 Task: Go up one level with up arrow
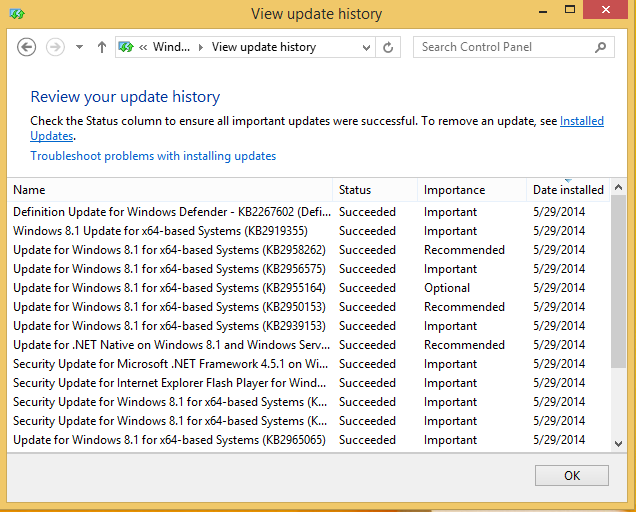(x=102, y=47)
